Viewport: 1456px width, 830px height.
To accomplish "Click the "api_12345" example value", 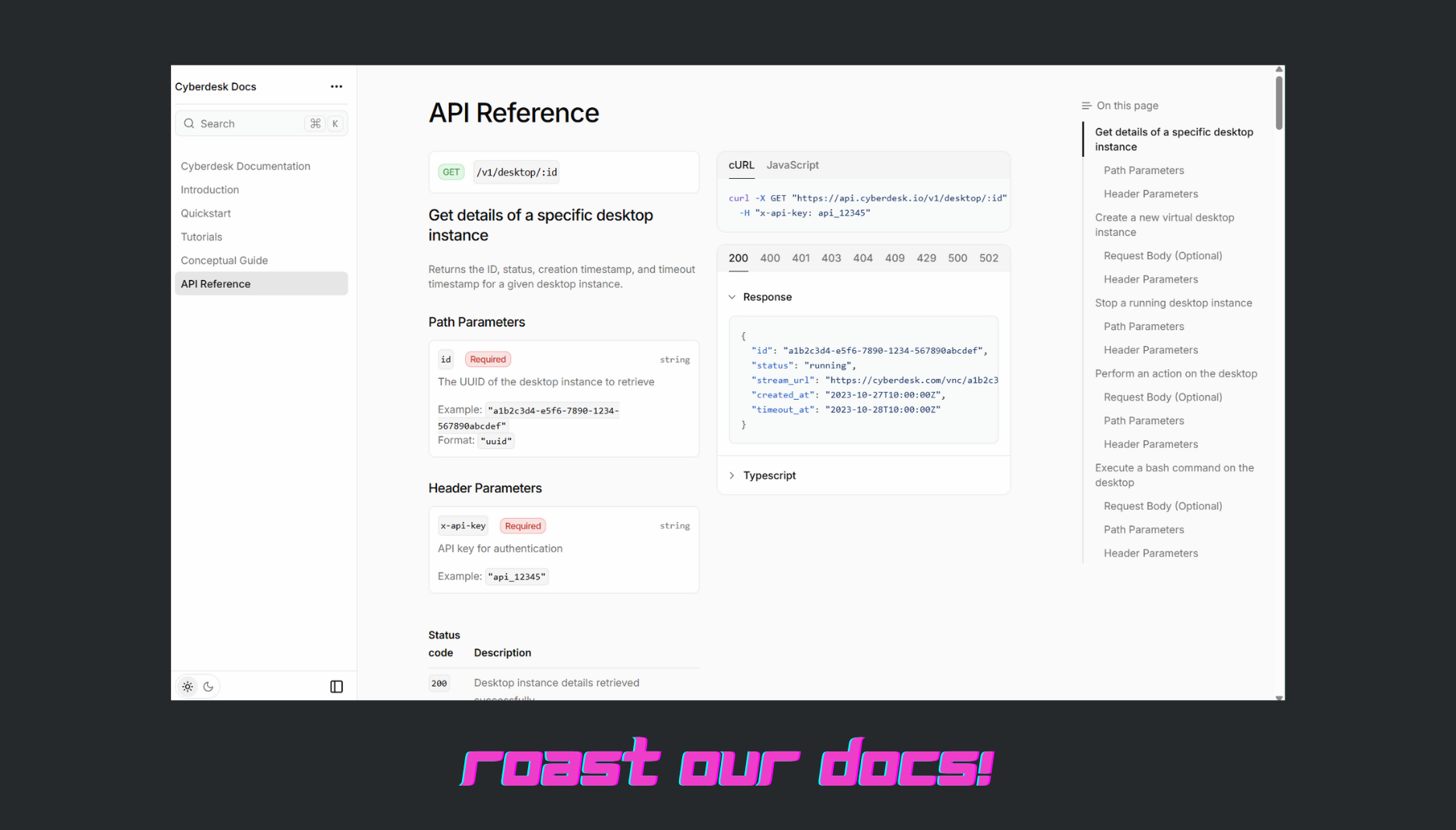I will 517,576.
